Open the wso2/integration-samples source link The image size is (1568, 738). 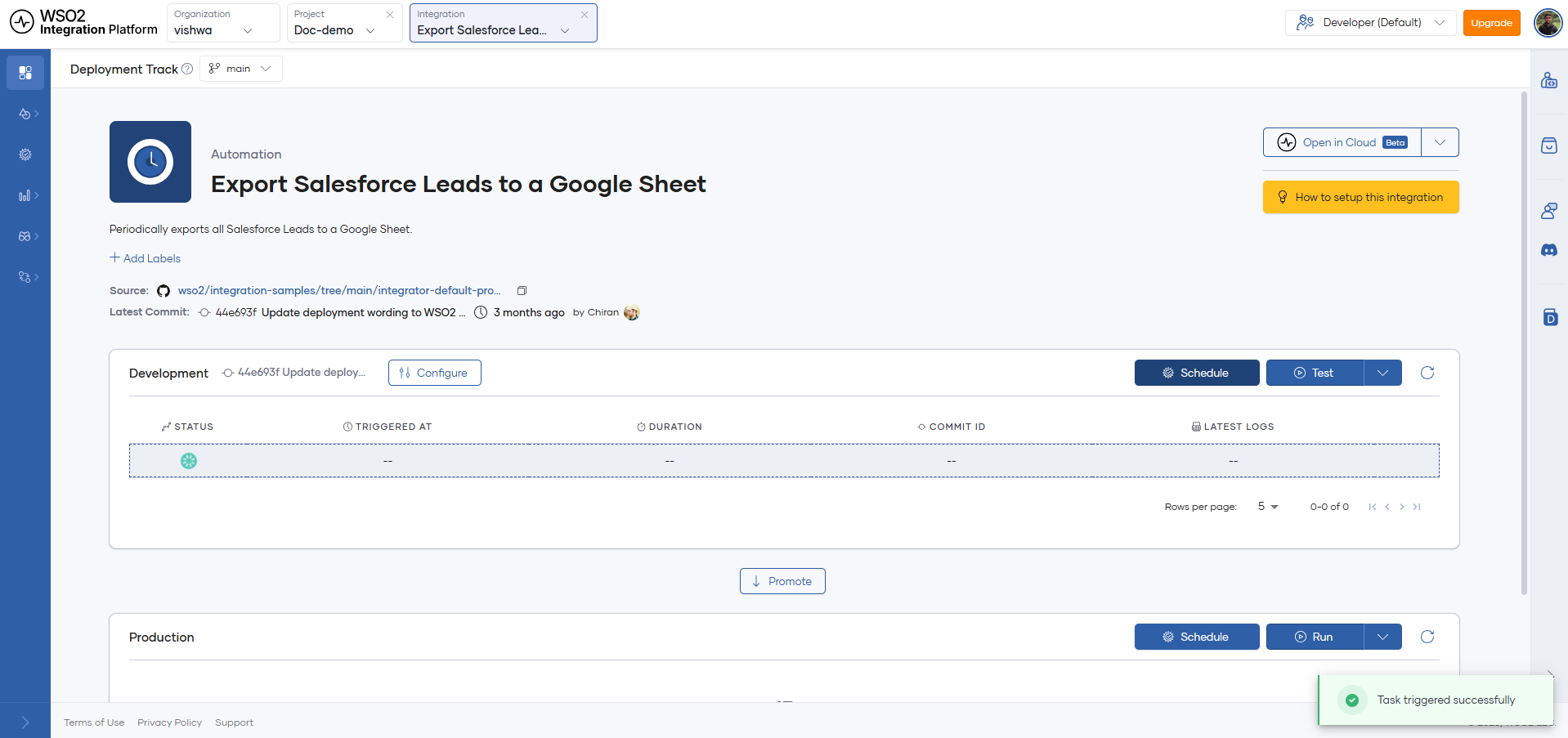coord(339,291)
